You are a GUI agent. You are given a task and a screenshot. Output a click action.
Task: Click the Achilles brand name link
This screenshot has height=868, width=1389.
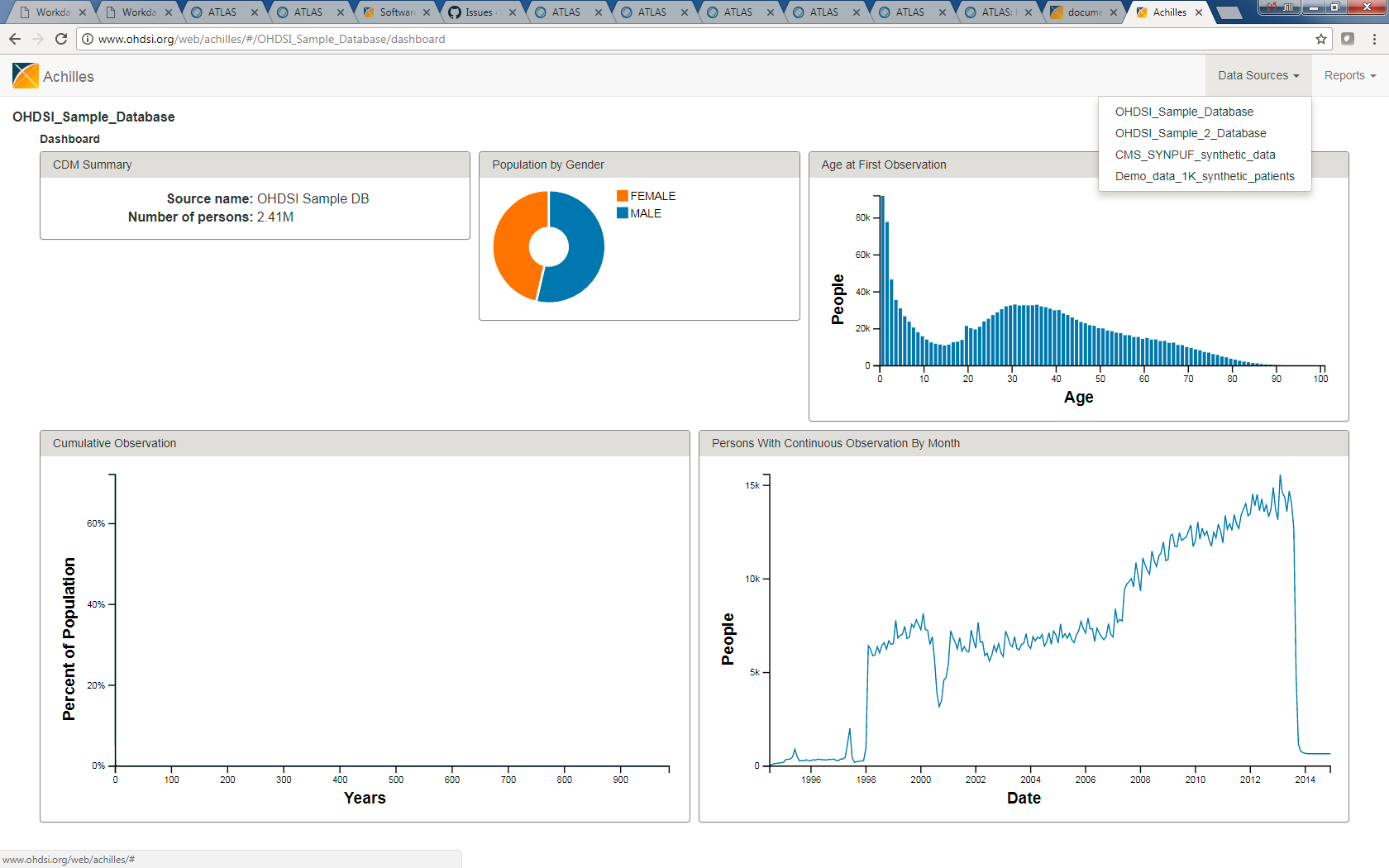[69, 77]
